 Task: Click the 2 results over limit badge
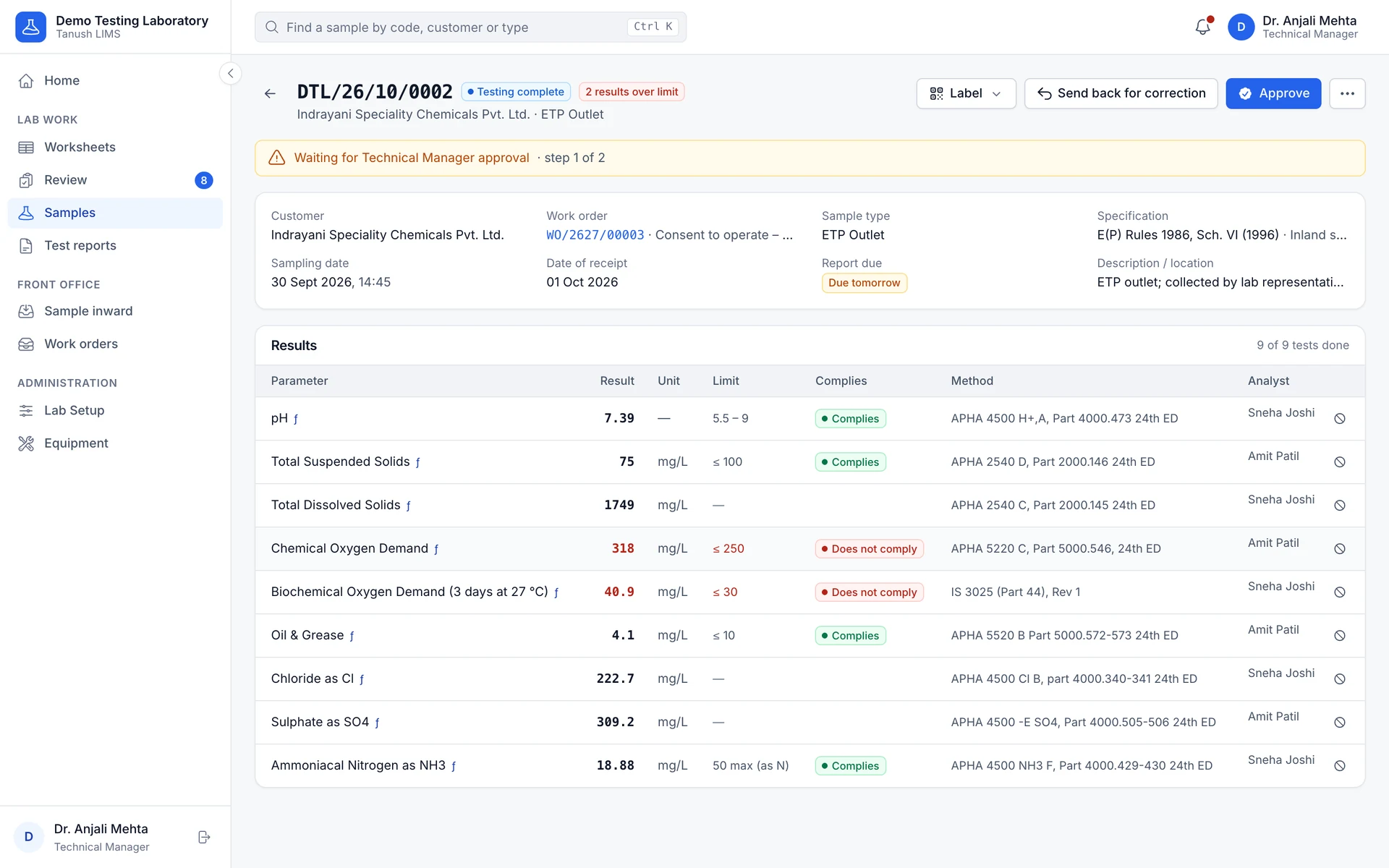tap(632, 92)
